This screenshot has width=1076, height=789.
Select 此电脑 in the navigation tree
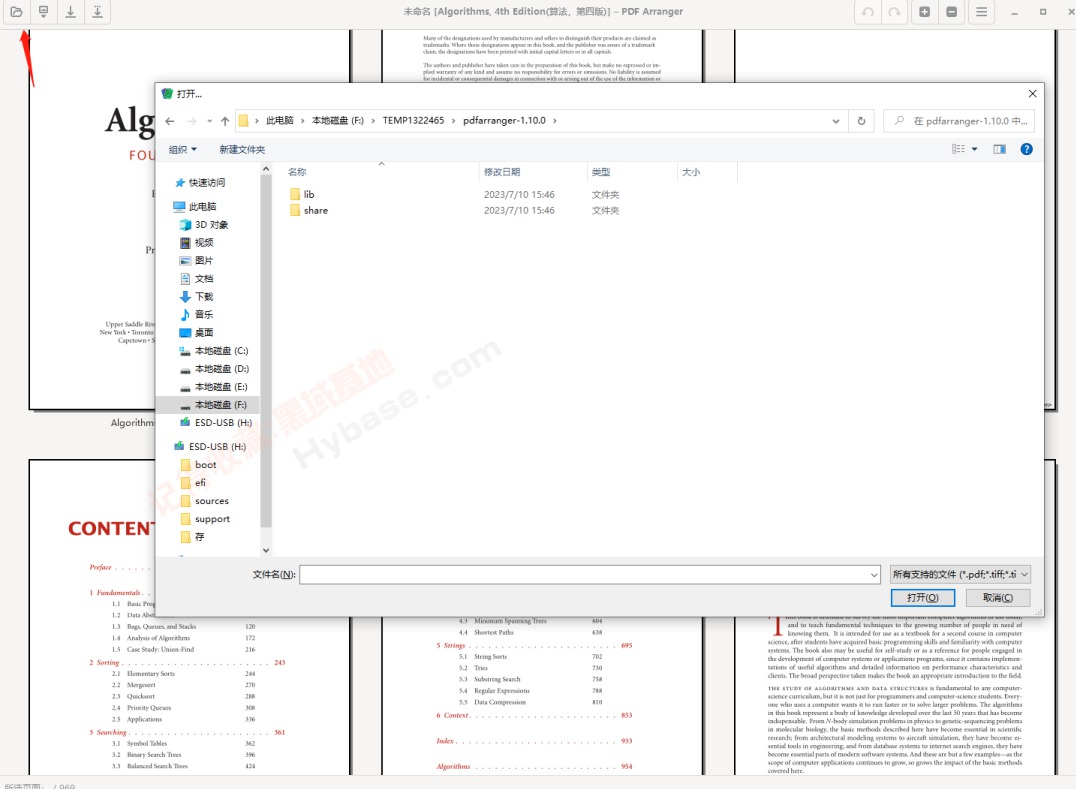(x=195, y=207)
